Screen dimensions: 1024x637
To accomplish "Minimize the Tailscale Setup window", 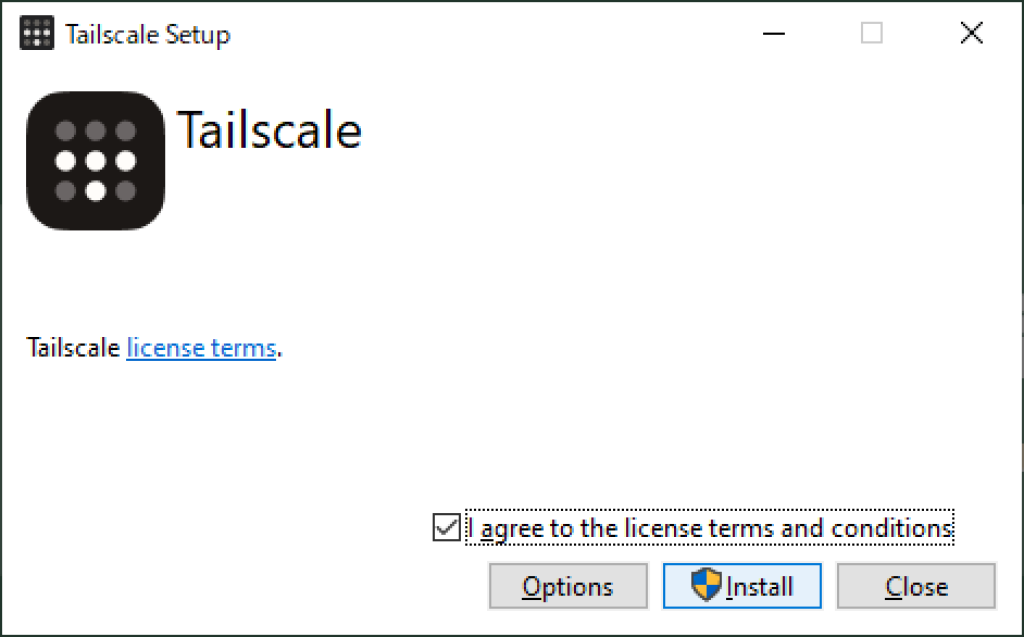I will tap(772, 33).
